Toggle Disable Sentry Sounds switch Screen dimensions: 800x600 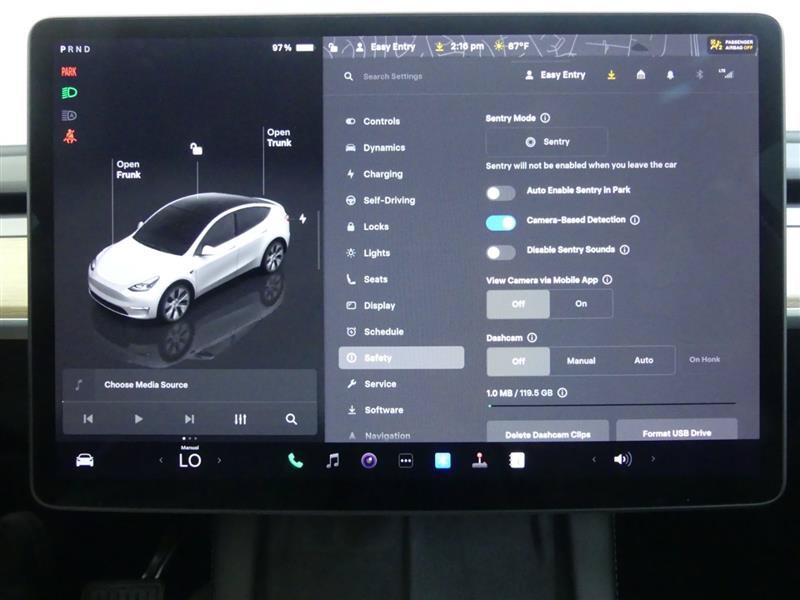point(501,253)
